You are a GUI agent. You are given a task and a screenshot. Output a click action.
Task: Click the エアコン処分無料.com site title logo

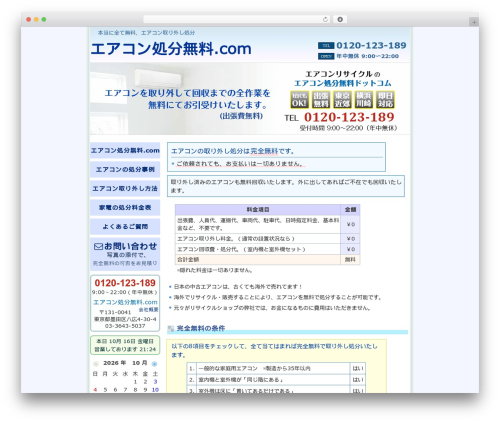pos(171,49)
